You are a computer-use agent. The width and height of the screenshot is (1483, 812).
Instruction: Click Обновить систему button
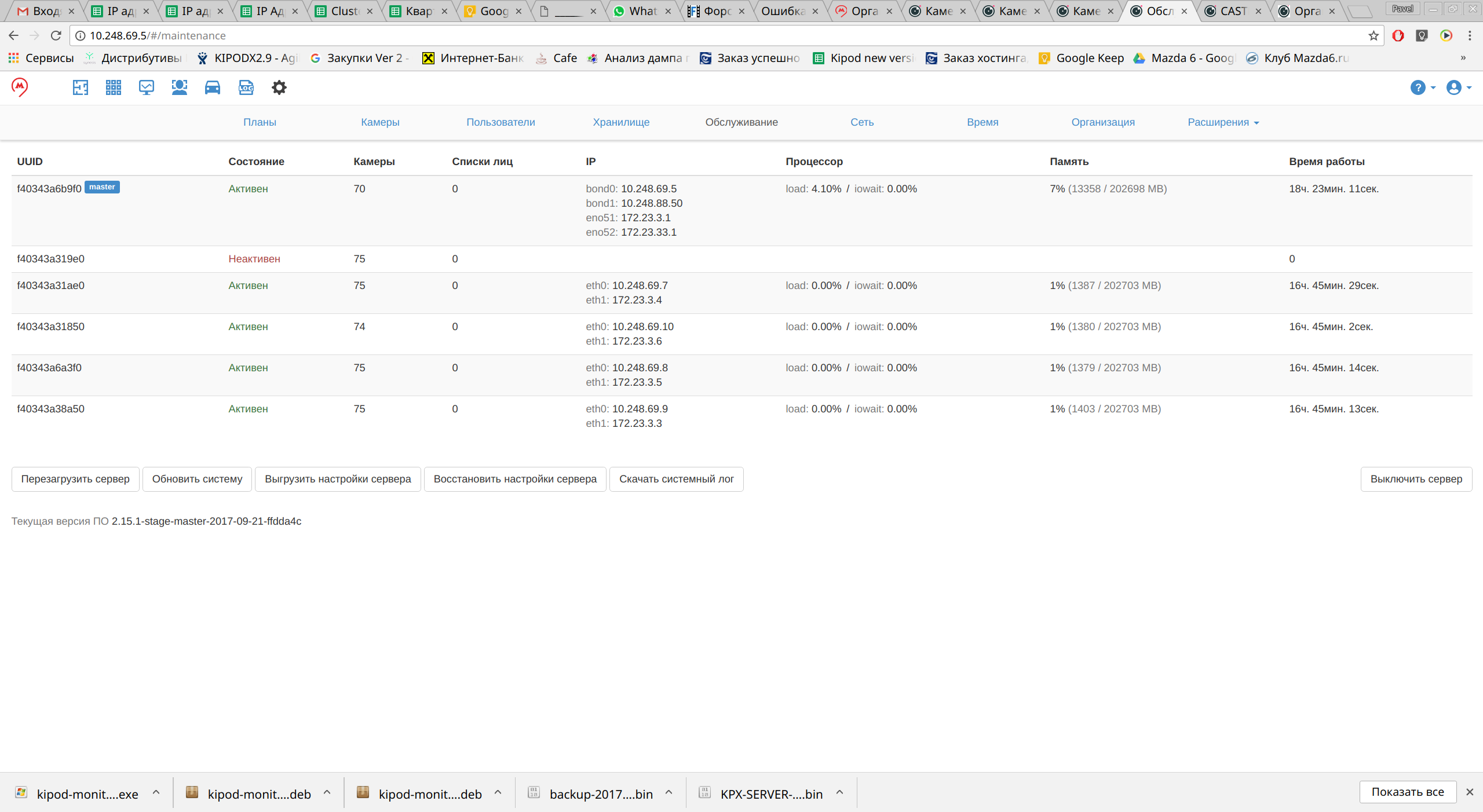pos(197,479)
